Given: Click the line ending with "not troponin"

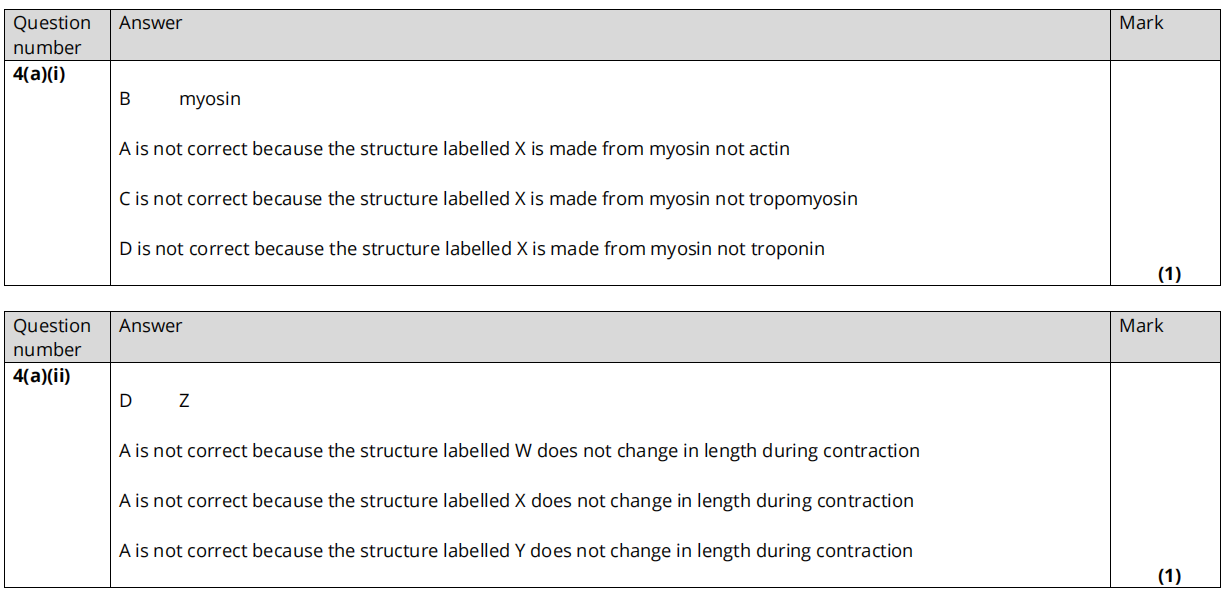Looking at the screenshot, I should (472, 249).
